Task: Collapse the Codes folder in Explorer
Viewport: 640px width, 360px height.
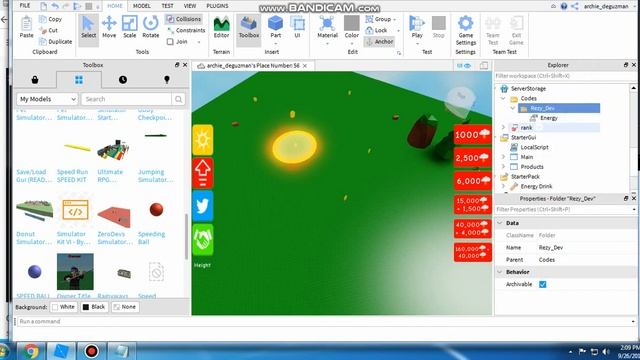Action: (x=503, y=98)
